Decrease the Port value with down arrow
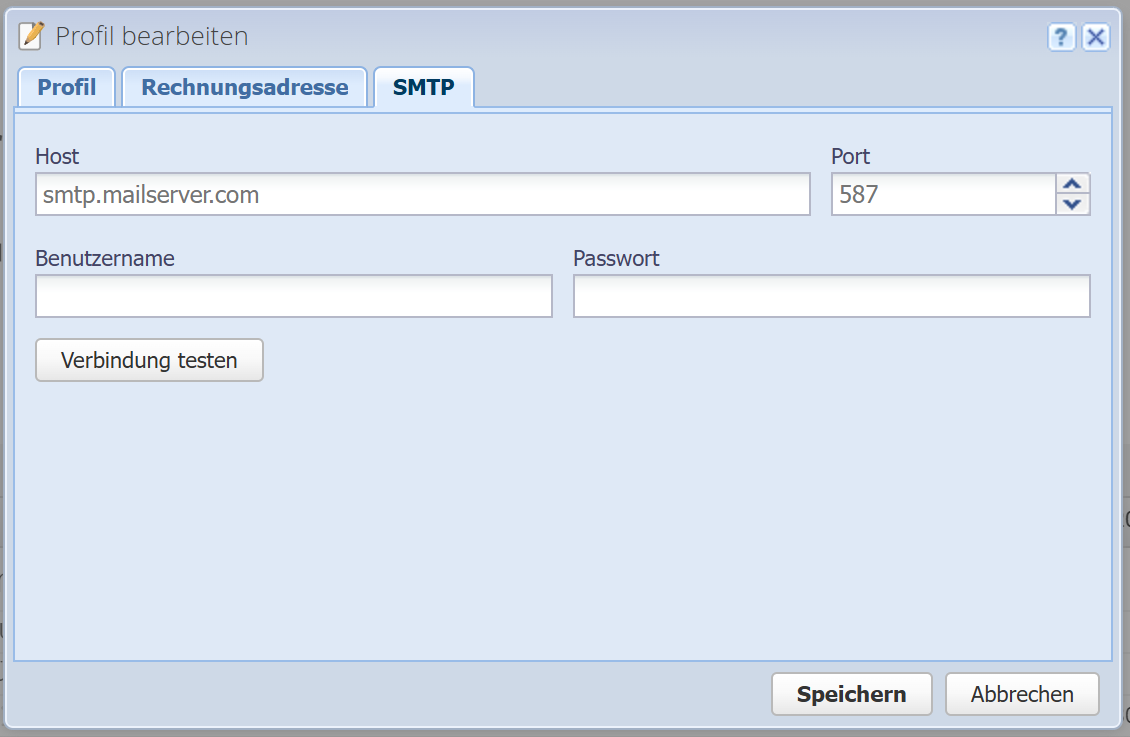The image size is (1130, 737). point(1073,205)
